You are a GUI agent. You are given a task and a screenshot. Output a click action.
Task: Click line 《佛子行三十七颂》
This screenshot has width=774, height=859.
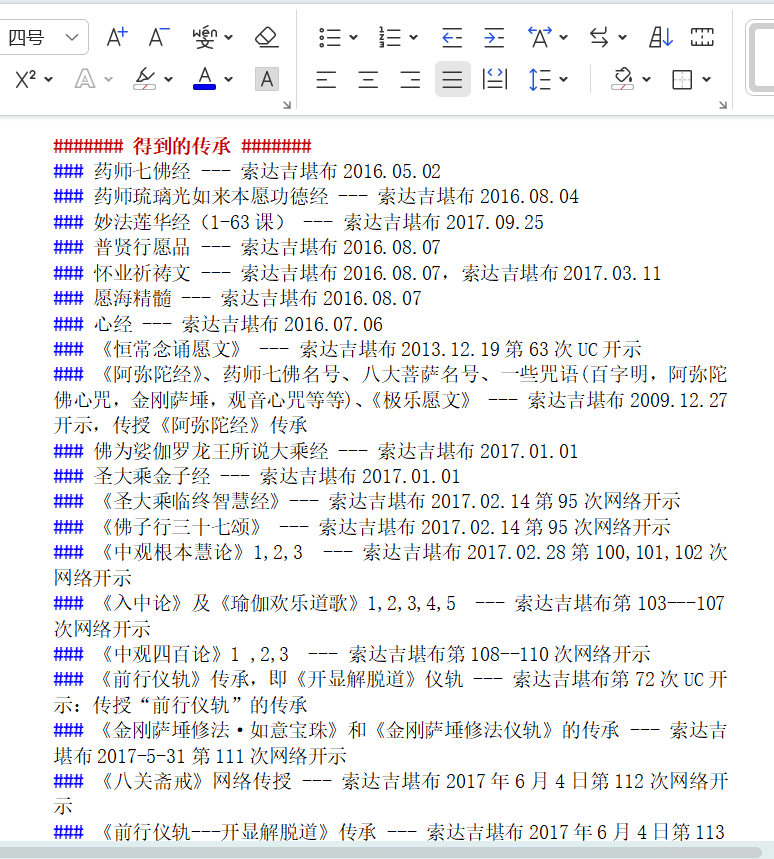point(362,527)
